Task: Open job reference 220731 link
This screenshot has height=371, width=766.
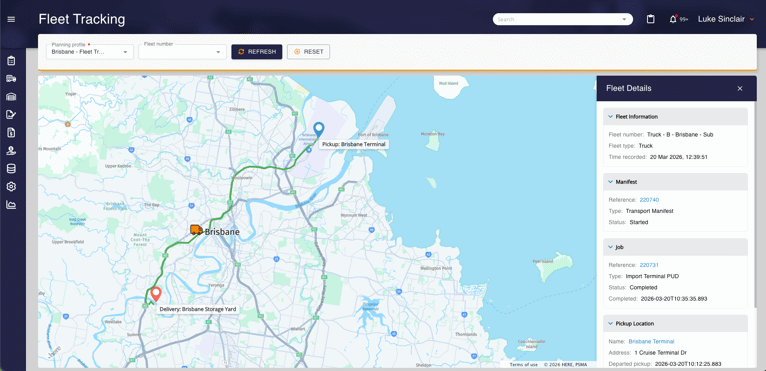Action: pyautogui.click(x=649, y=265)
